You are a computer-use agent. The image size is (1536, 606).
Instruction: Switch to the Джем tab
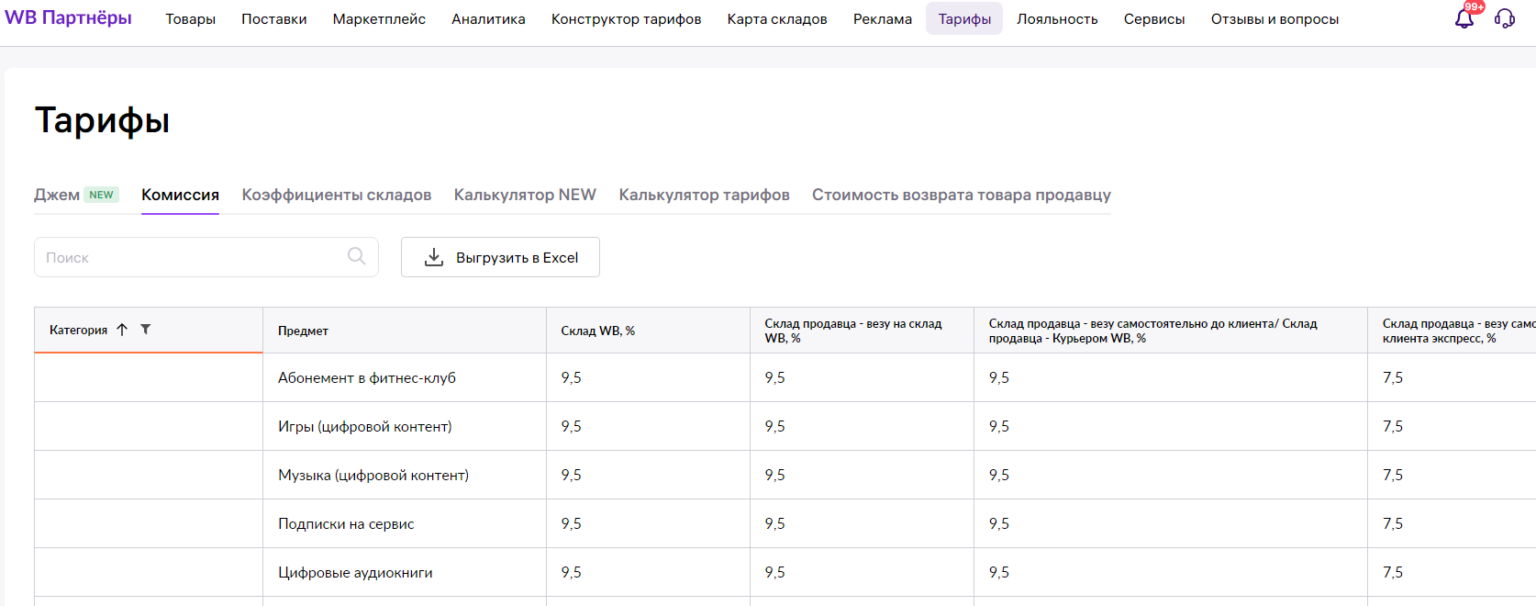[57, 195]
